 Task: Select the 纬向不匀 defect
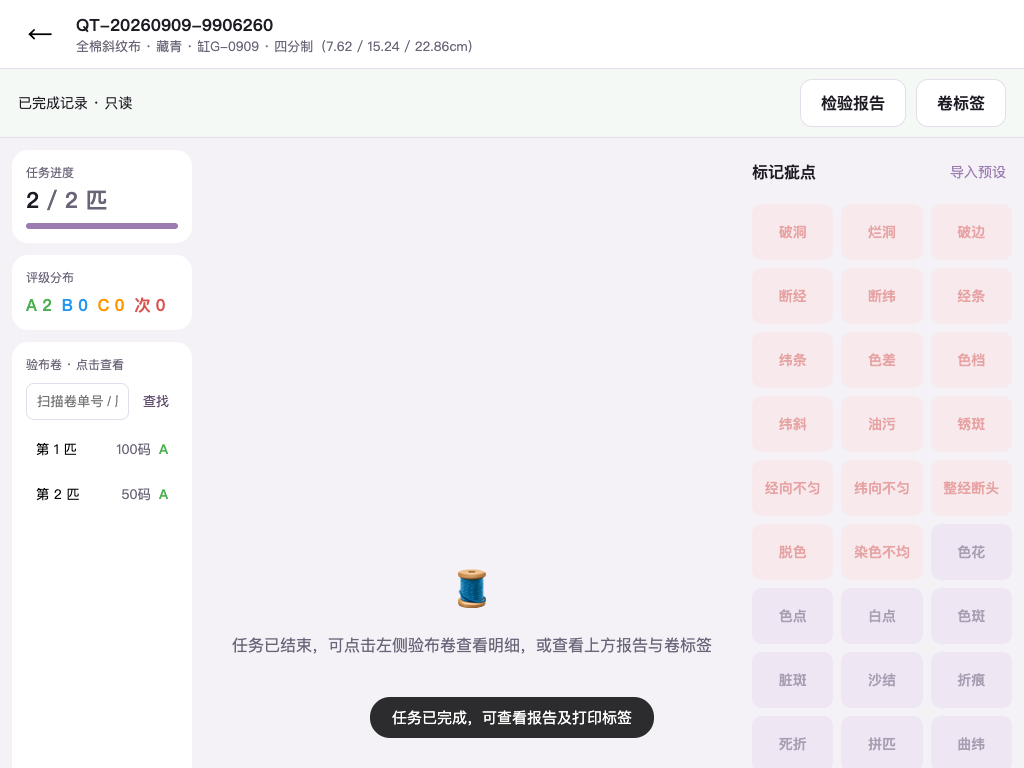coord(882,488)
